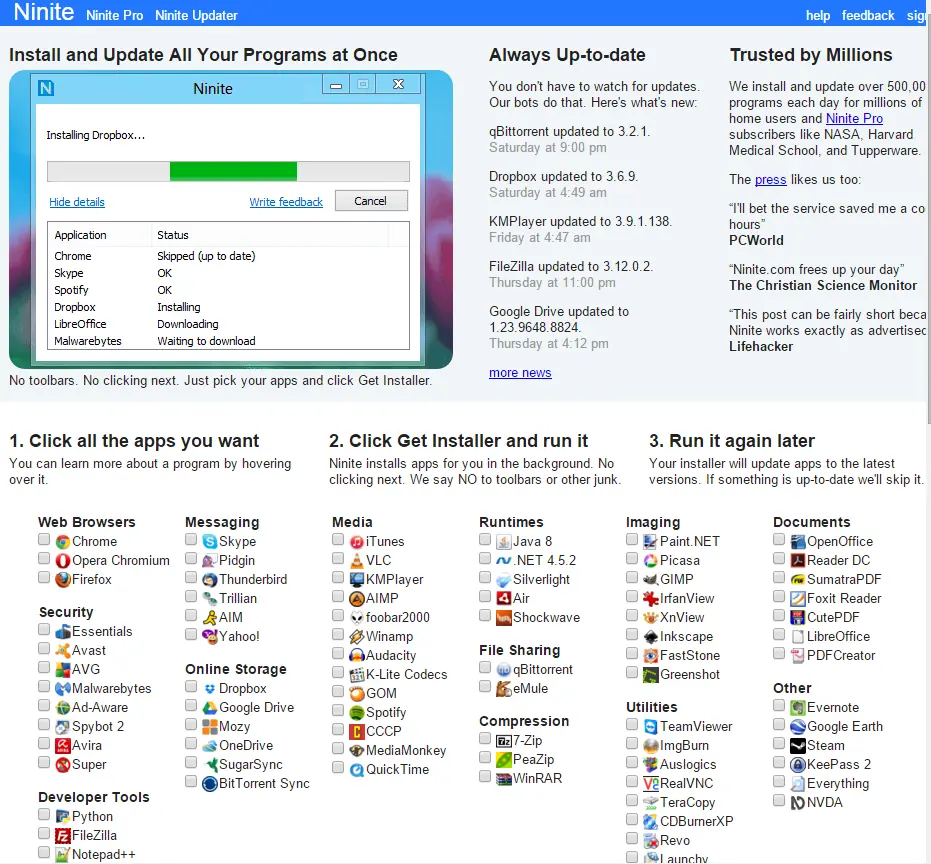
Task: Click the FileZilla icon
Action: (x=63, y=836)
